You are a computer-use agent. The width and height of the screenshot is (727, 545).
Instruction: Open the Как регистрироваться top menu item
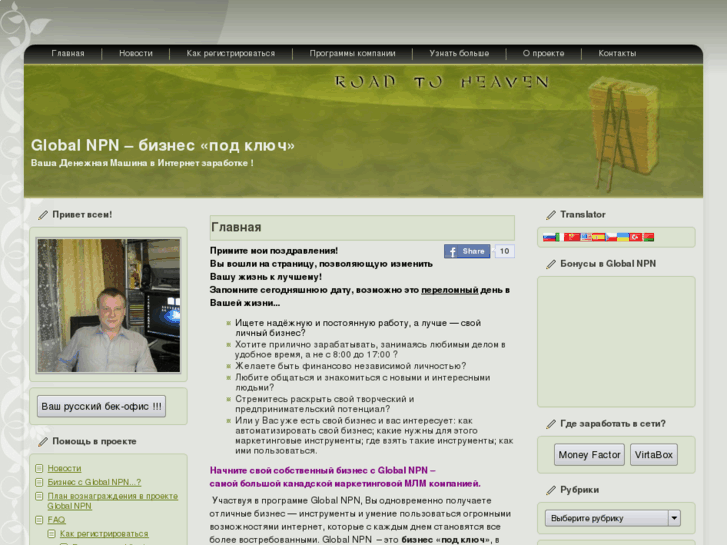[x=231, y=53]
